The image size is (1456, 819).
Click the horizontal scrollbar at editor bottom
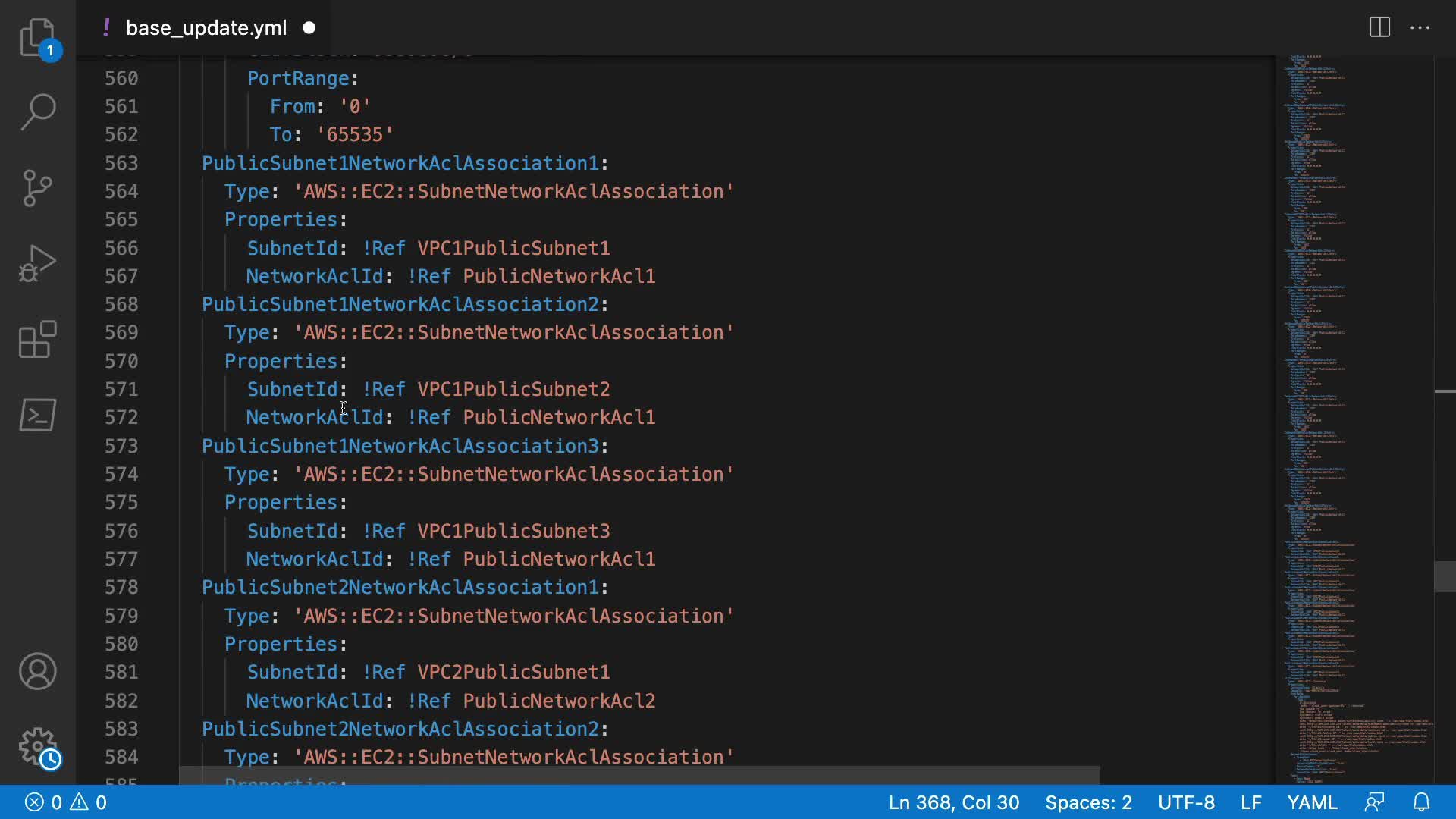tap(639, 775)
